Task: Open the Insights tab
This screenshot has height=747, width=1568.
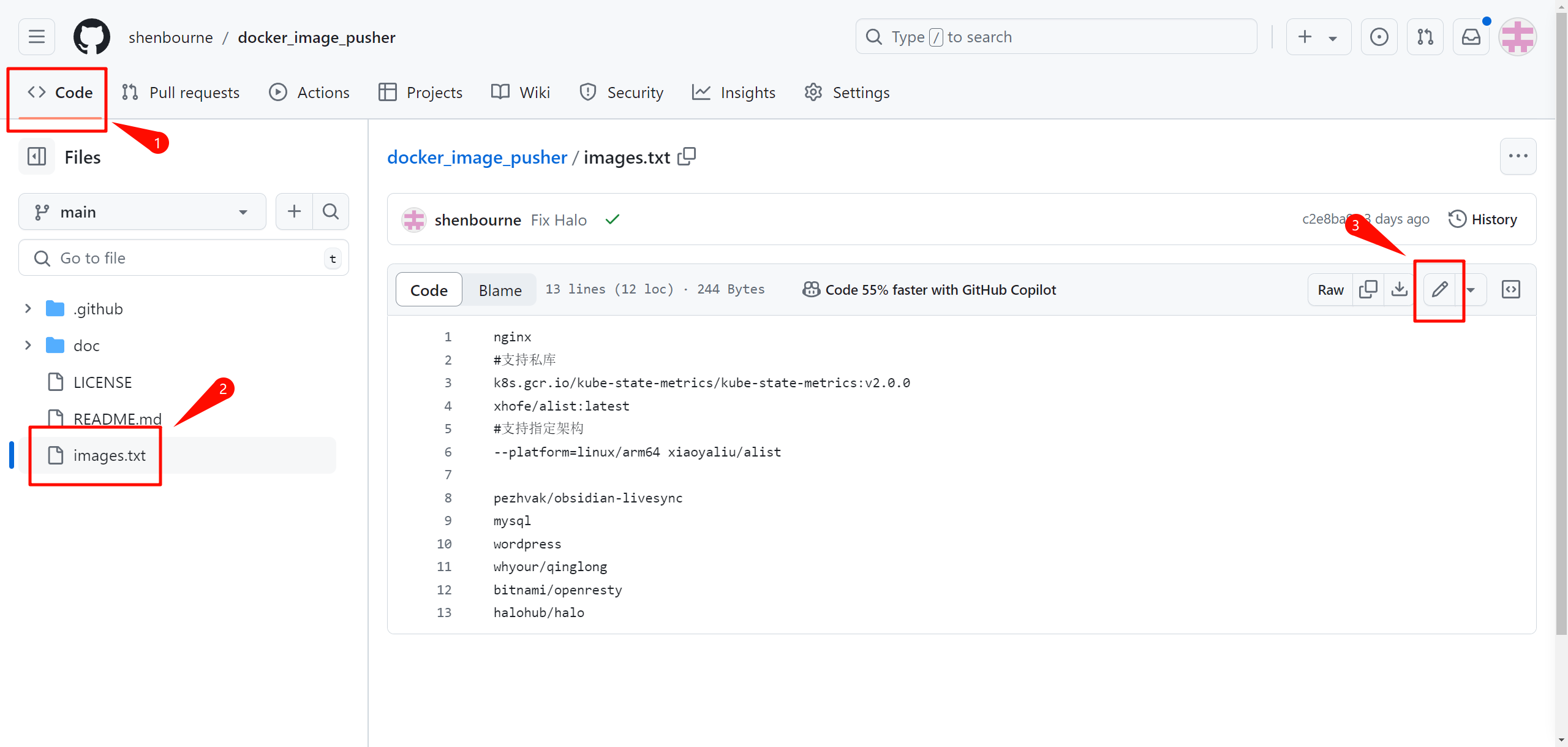Action: point(734,92)
